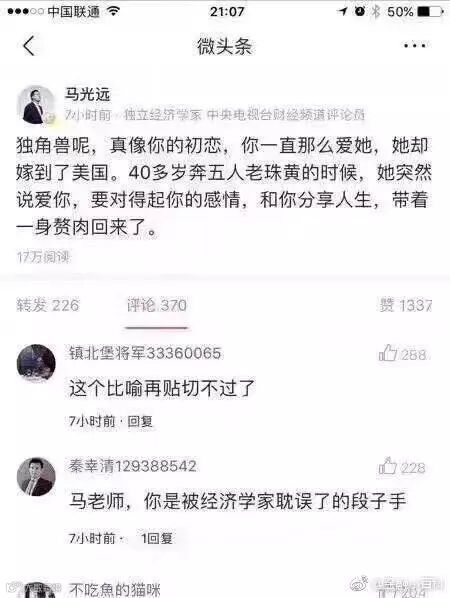Open 镇北堡将军's avatar picture

(x=36, y=363)
